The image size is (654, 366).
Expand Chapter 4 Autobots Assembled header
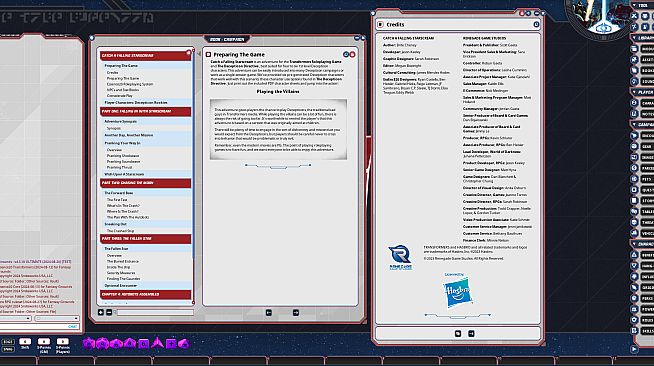tap(145, 294)
